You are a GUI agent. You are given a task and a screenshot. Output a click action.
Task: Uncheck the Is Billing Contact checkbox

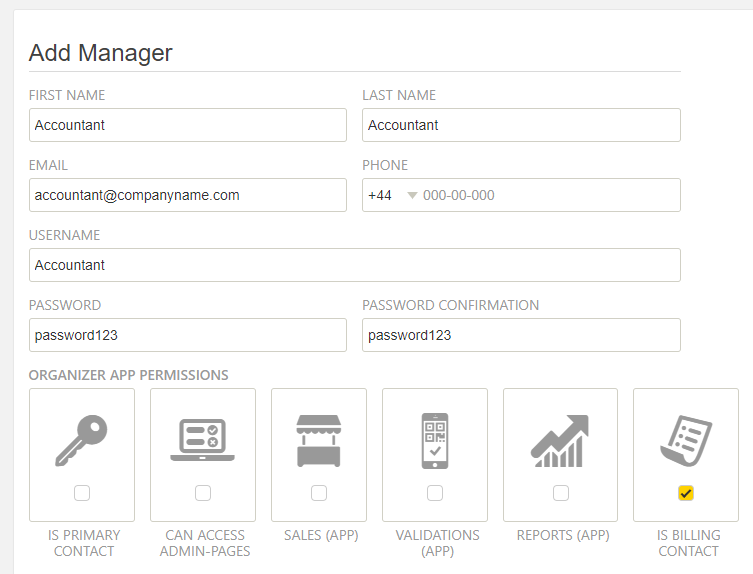[686, 493]
